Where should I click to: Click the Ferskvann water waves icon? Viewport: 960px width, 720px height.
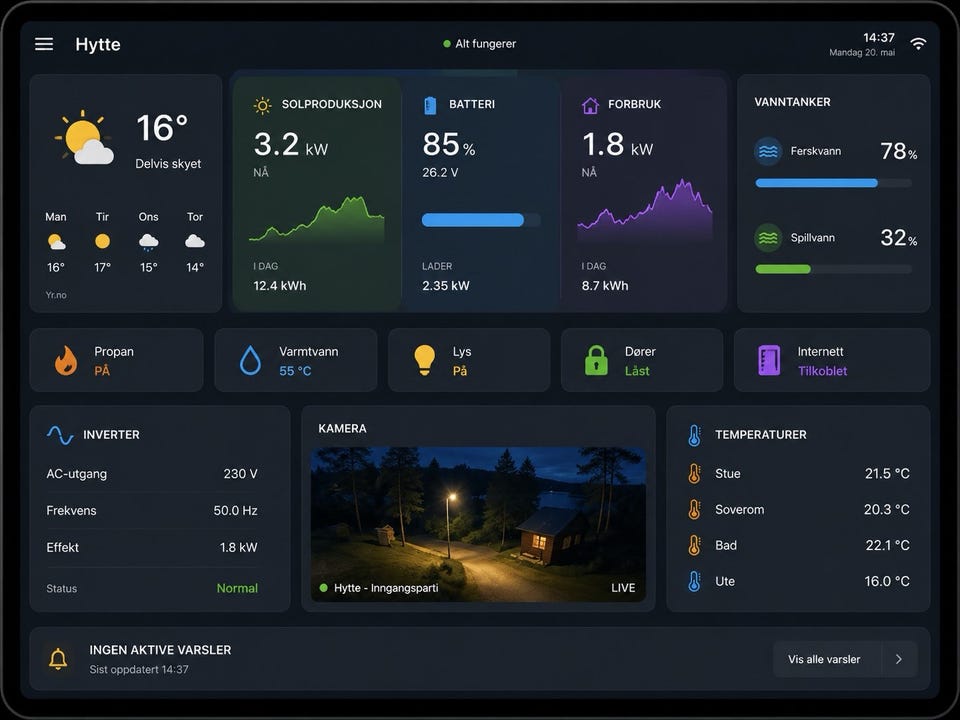pos(768,151)
